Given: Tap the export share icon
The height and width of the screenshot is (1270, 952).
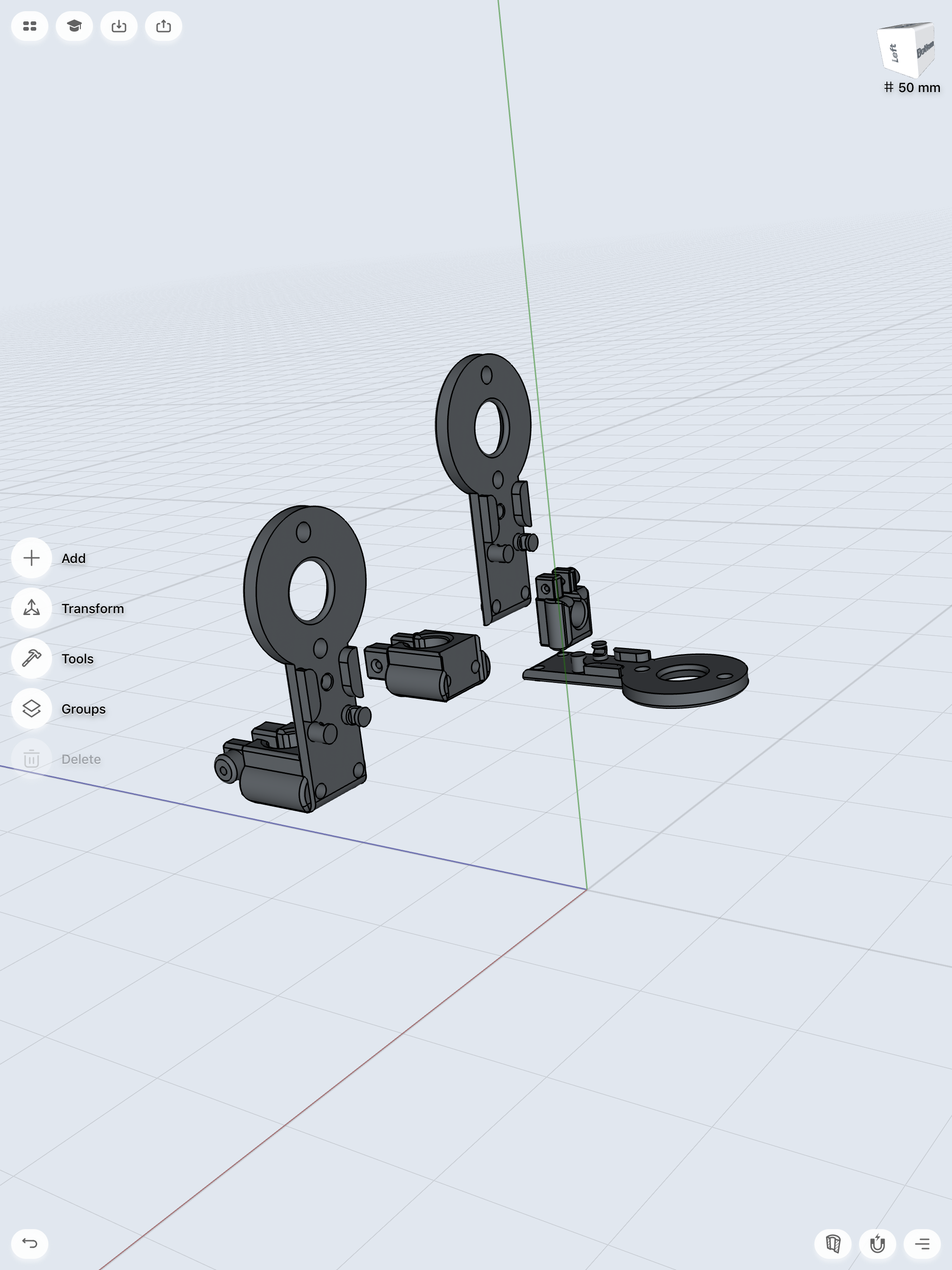Looking at the screenshot, I should pos(164,26).
